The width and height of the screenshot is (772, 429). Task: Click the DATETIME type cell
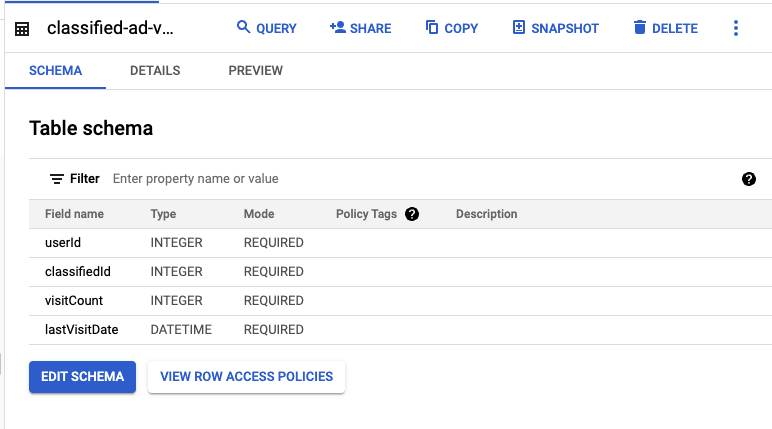coord(181,330)
